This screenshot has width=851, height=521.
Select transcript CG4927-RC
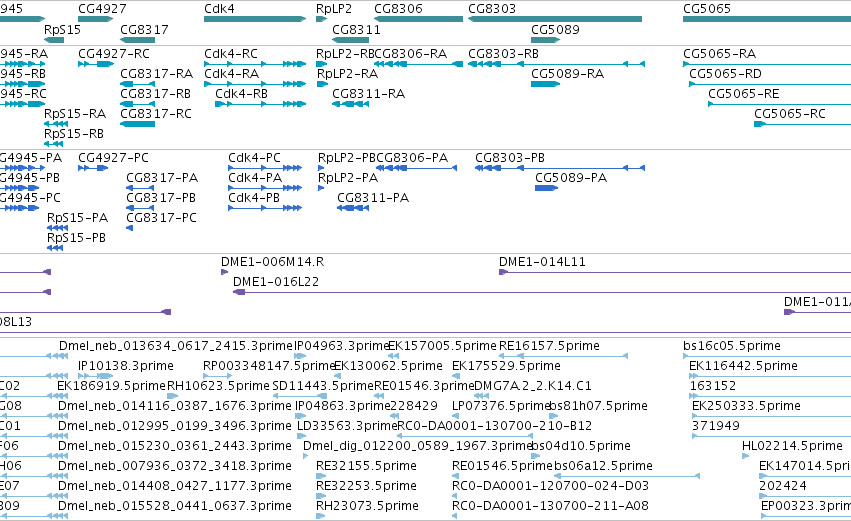pos(113,54)
